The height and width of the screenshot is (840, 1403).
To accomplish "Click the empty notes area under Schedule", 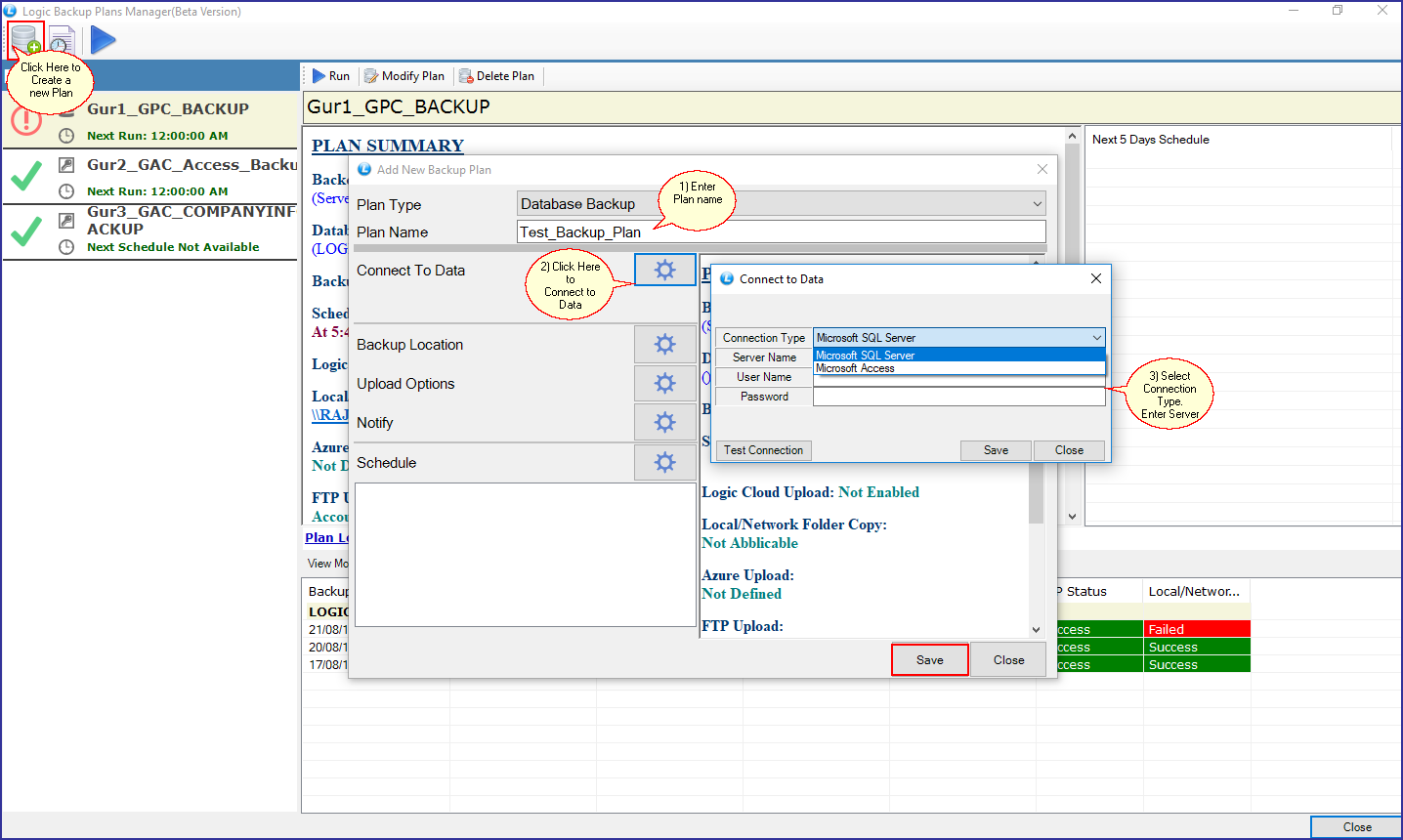I will [526, 555].
